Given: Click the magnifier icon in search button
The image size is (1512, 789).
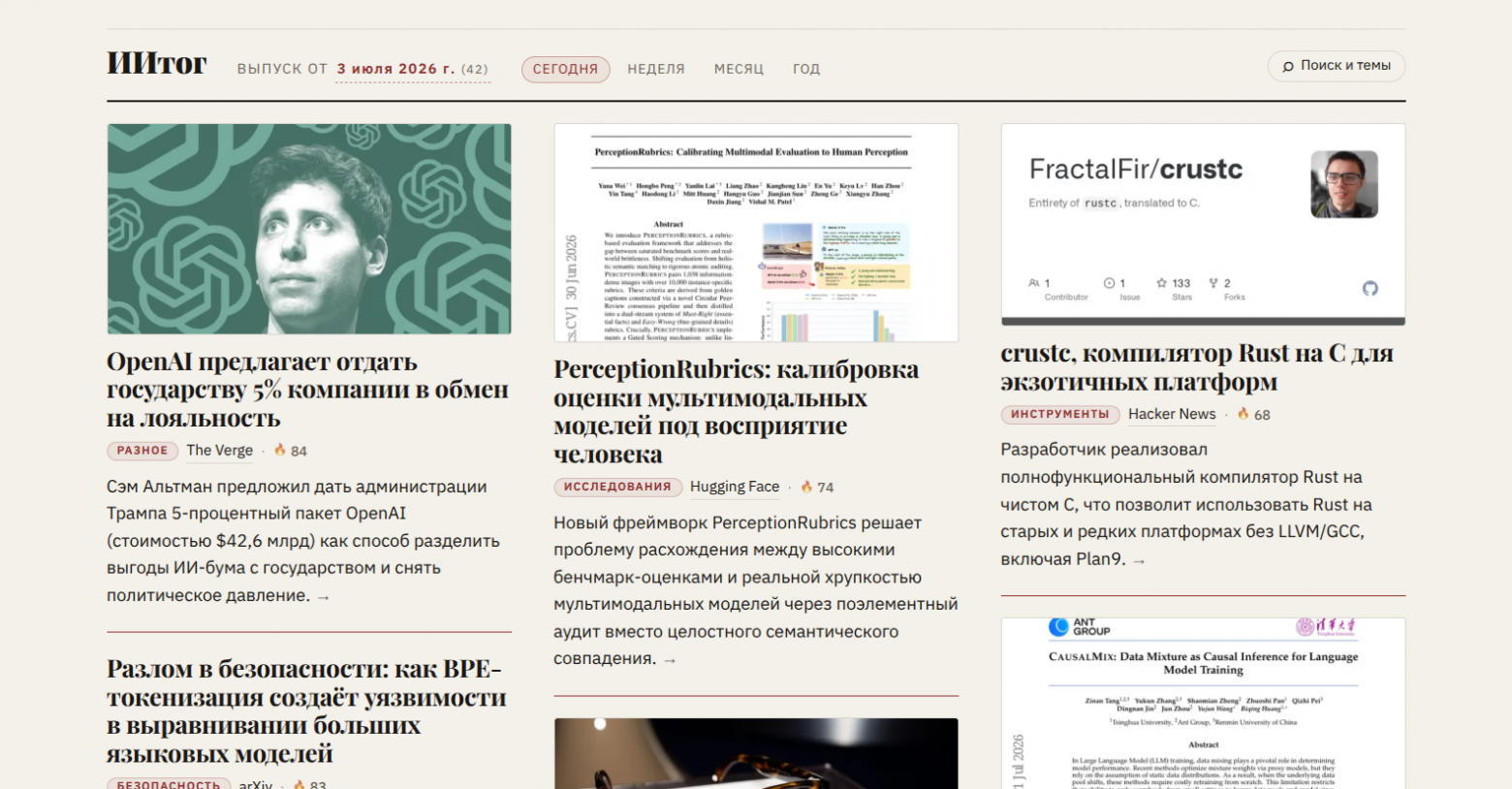Looking at the screenshot, I should click(1287, 66).
